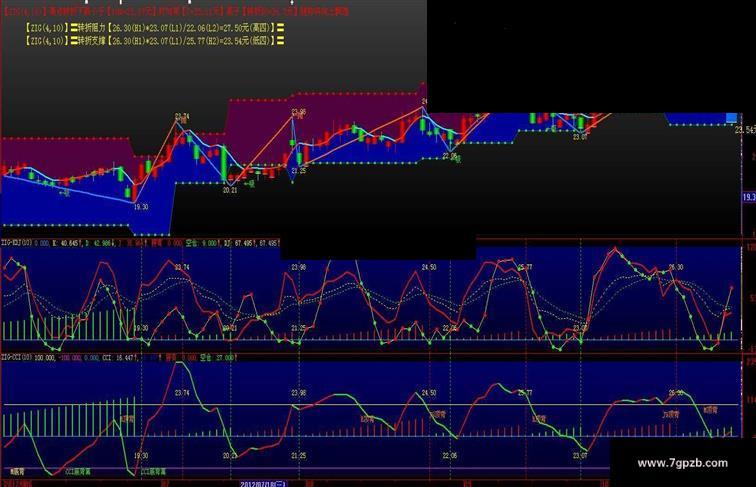The height and width of the screenshot is (487, 756).
Task: Select the 26.30 label in the KDJ panel
Action: coord(676,267)
